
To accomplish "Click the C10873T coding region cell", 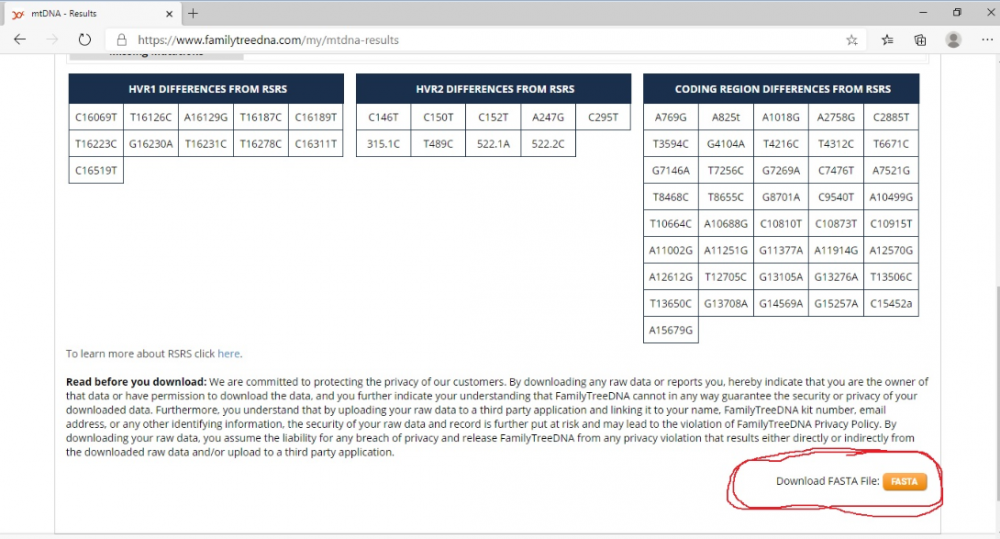I will 836,224.
